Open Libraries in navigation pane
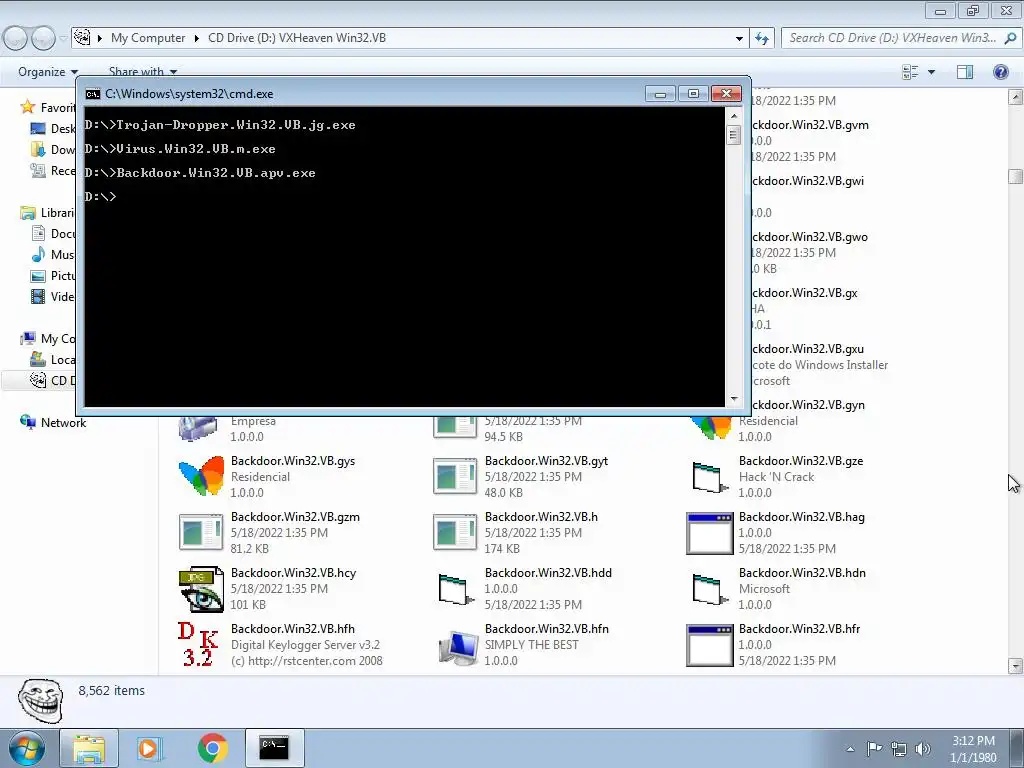The width and height of the screenshot is (1024, 768). click(x=48, y=213)
